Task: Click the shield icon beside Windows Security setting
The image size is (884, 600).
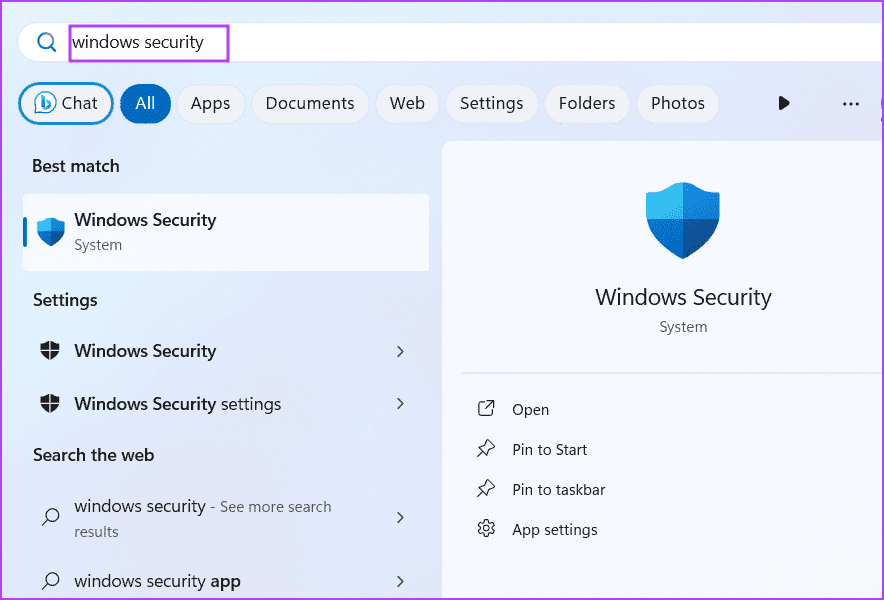Action: [50, 351]
